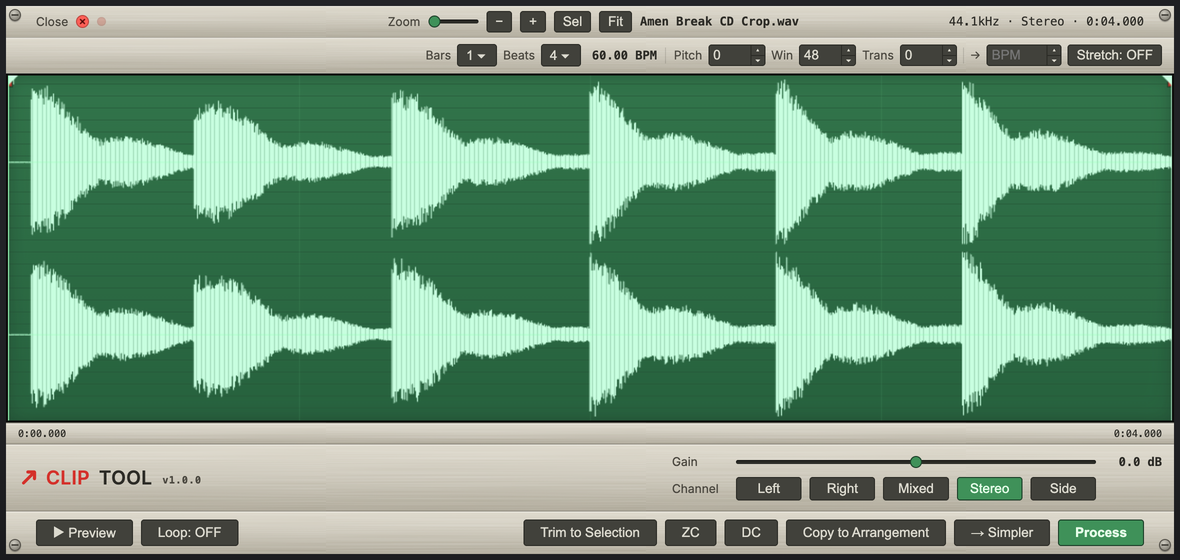Adjust the Gain slider handle
The width and height of the screenshot is (1180, 560).
tap(915, 461)
